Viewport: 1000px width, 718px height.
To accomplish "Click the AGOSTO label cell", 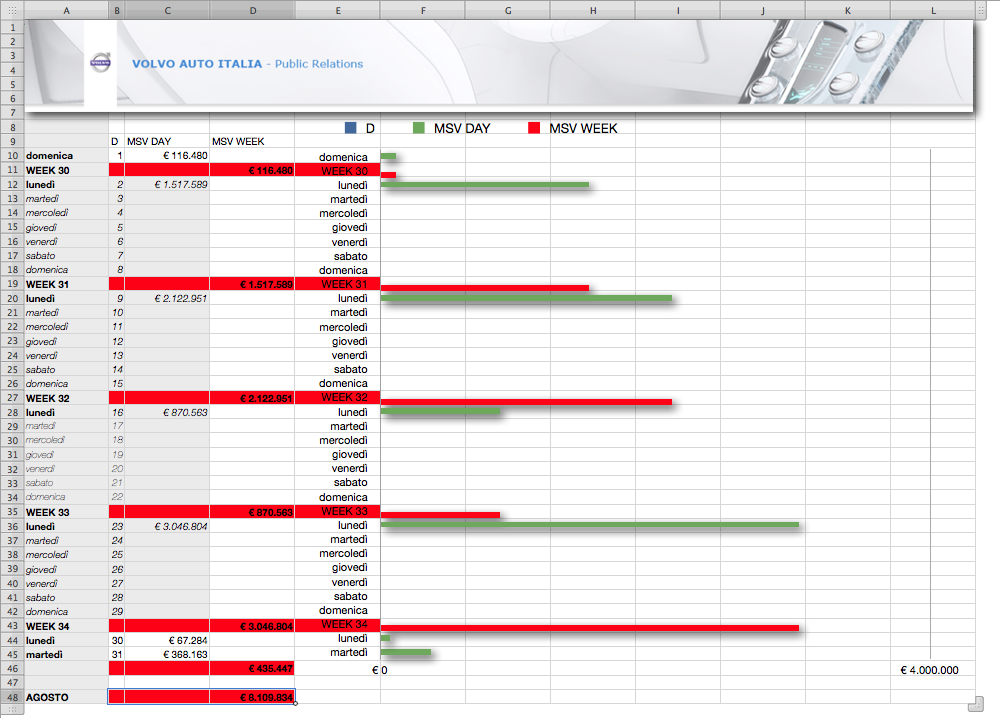I will click(x=66, y=697).
